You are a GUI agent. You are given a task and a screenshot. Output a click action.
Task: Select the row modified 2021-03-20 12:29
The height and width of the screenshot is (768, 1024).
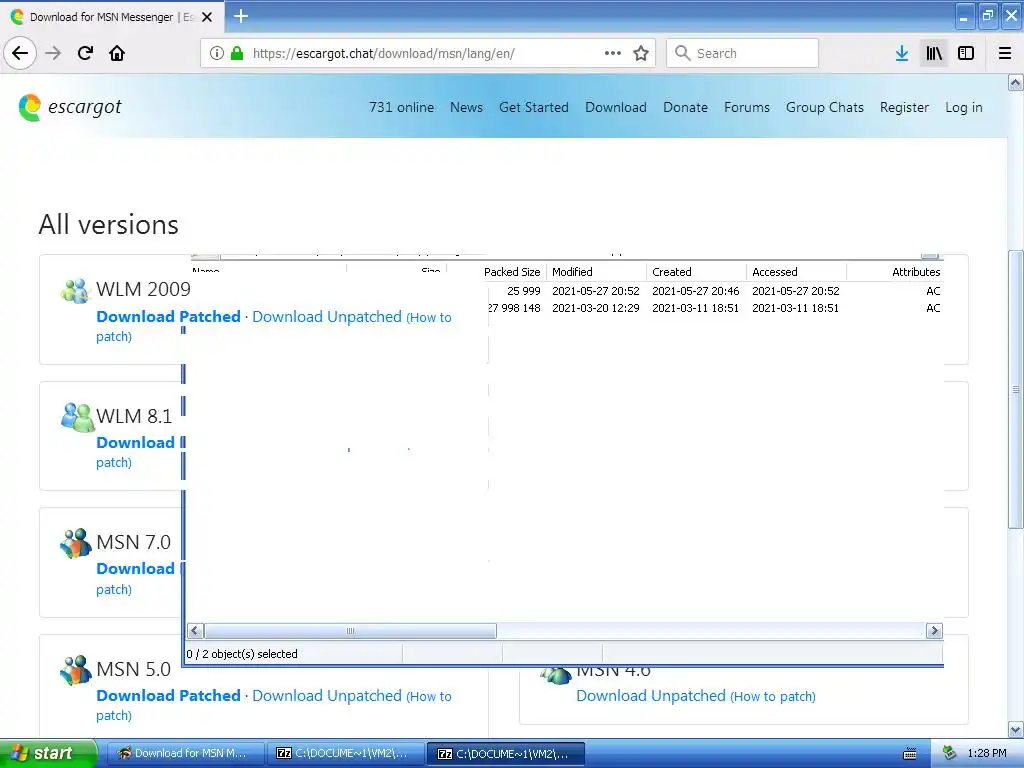714,308
